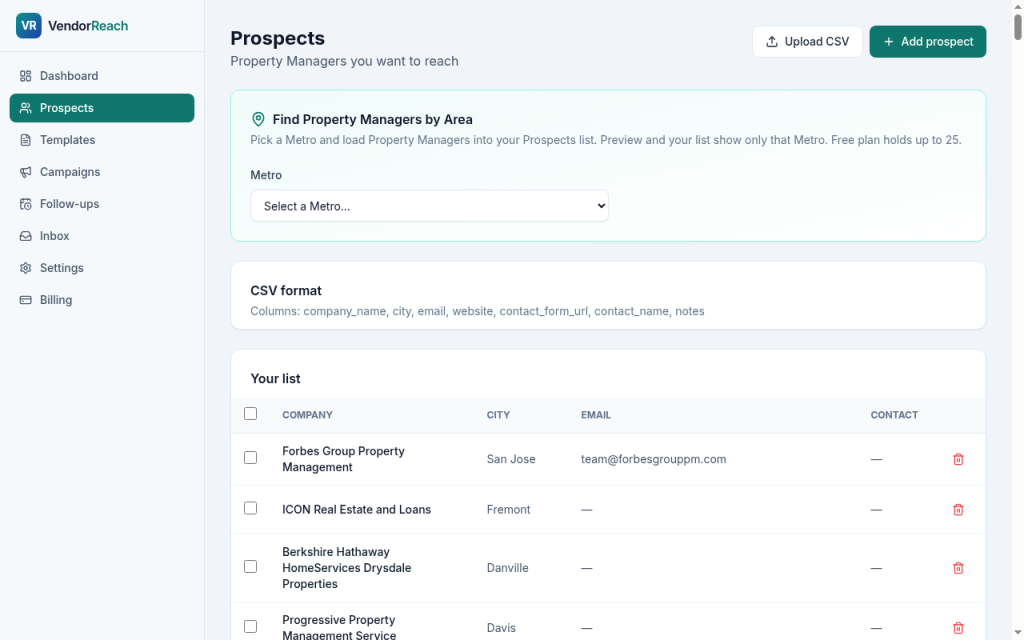Click the Find Property Managers by Area heading
The width and height of the screenshot is (1024, 640).
[372, 120]
